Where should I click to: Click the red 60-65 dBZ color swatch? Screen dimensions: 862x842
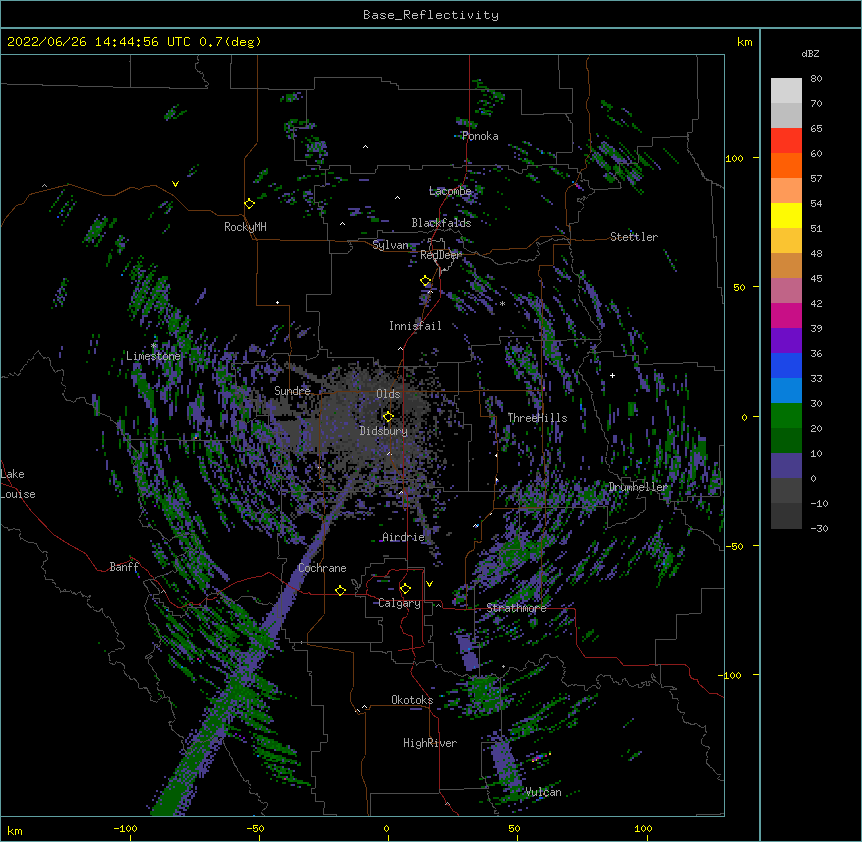point(786,141)
